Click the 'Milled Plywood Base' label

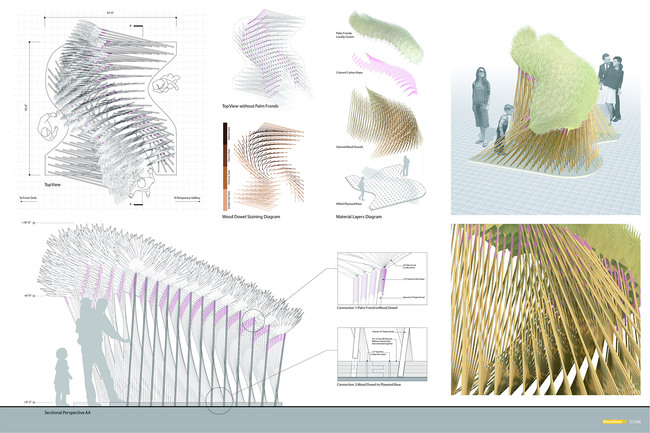(349, 204)
